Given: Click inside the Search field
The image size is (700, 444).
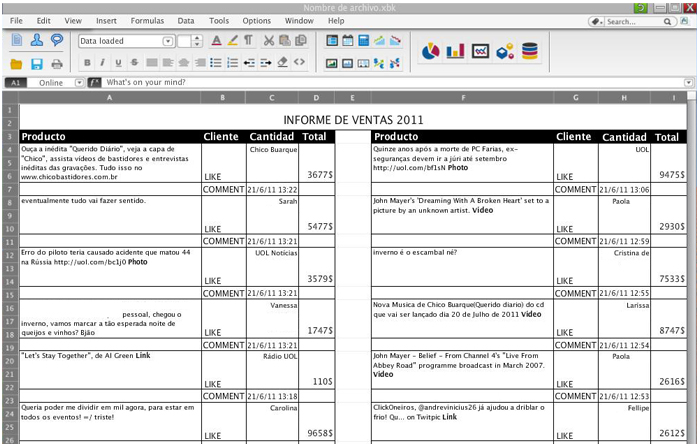Looking at the screenshot, I should (x=634, y=21).
